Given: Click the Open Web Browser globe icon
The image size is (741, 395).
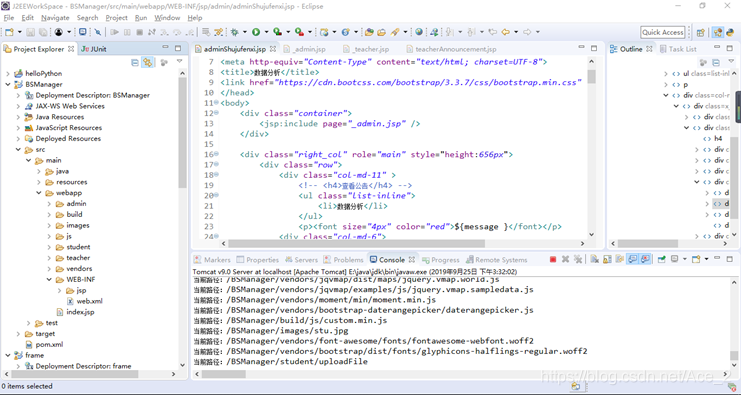Looking at the screenshot, I should (419, 32).
